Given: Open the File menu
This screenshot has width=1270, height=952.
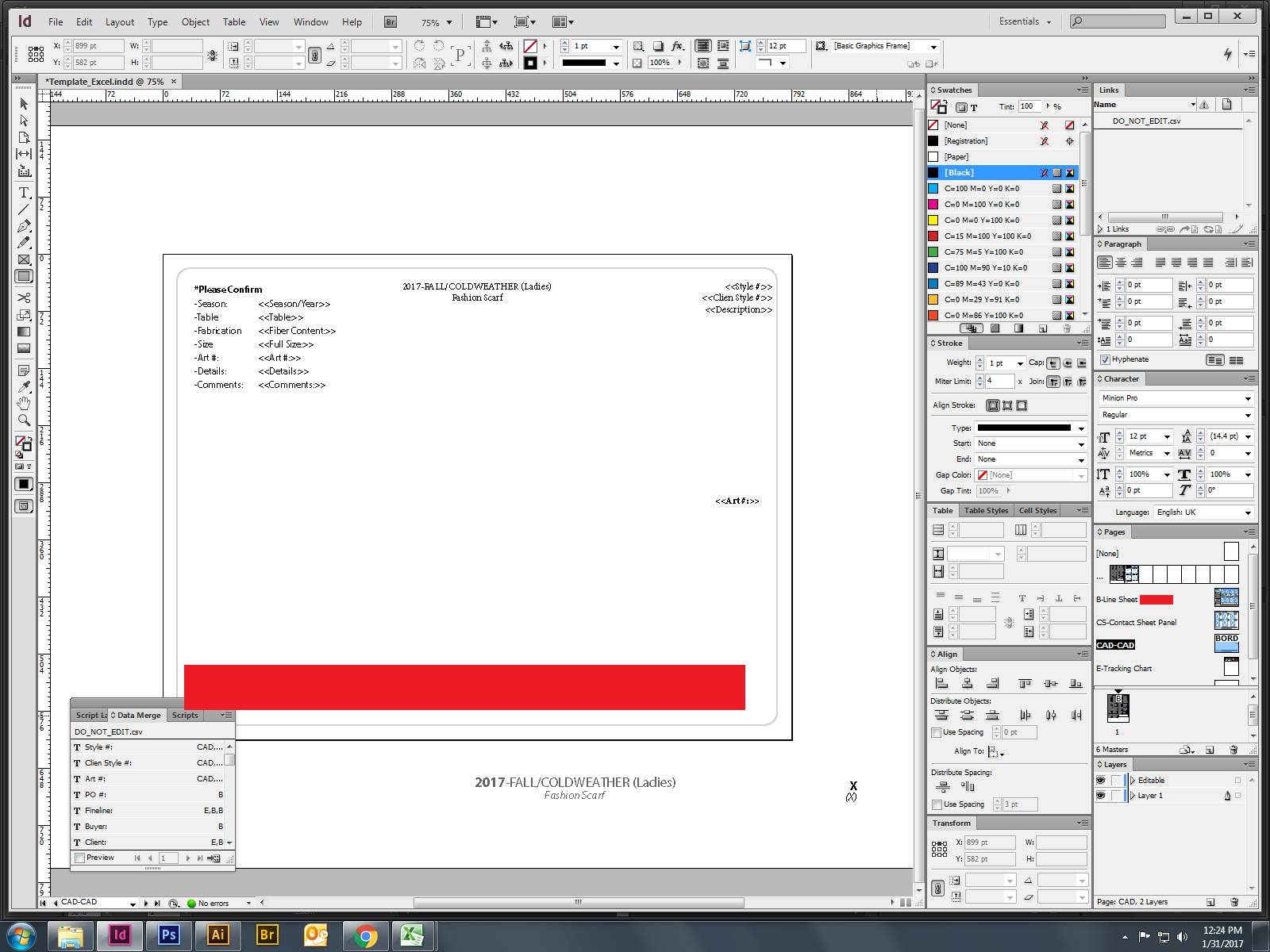Looking at the screenshot, I should [56, 22].
